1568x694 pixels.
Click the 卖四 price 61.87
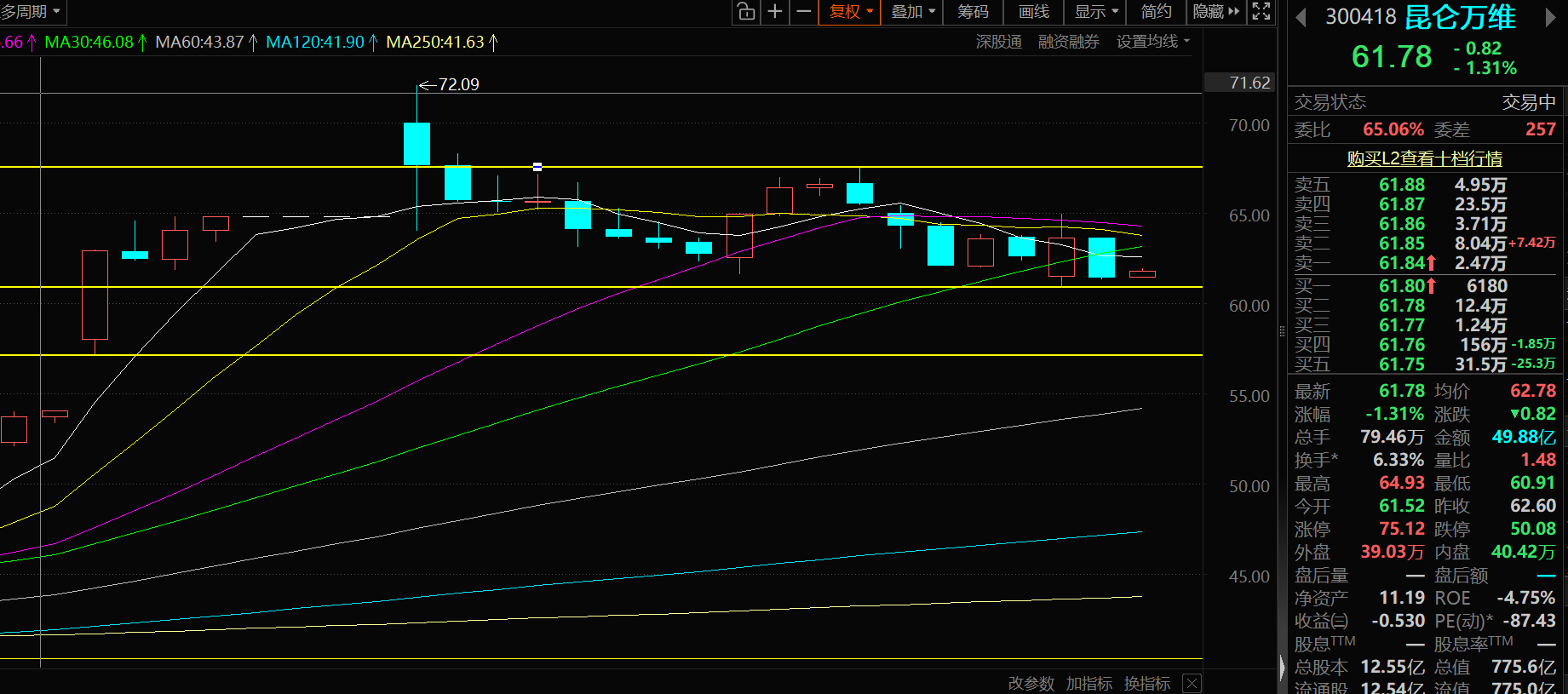point(1402,204)
